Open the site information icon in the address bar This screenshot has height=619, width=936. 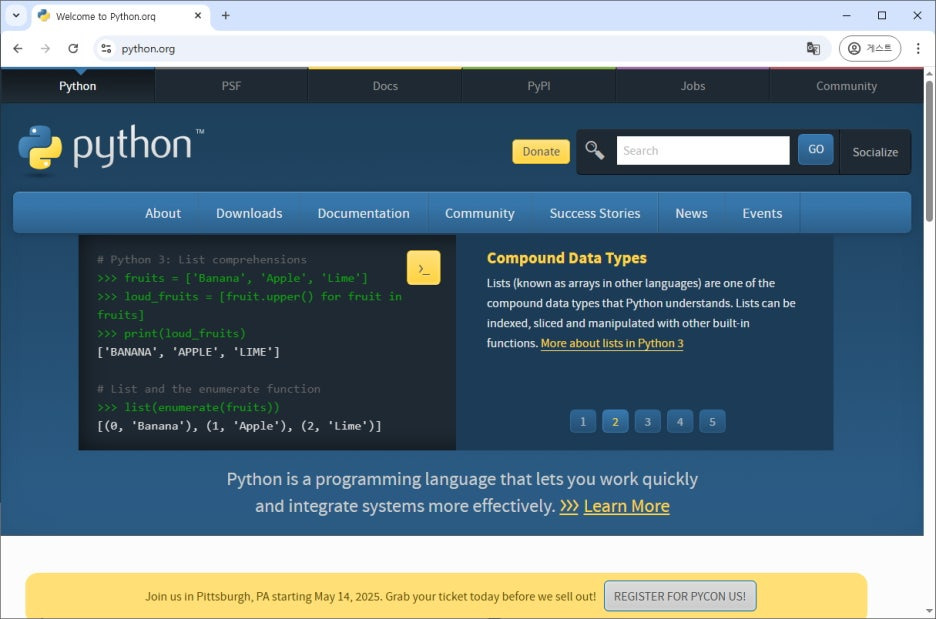[106, 48]
